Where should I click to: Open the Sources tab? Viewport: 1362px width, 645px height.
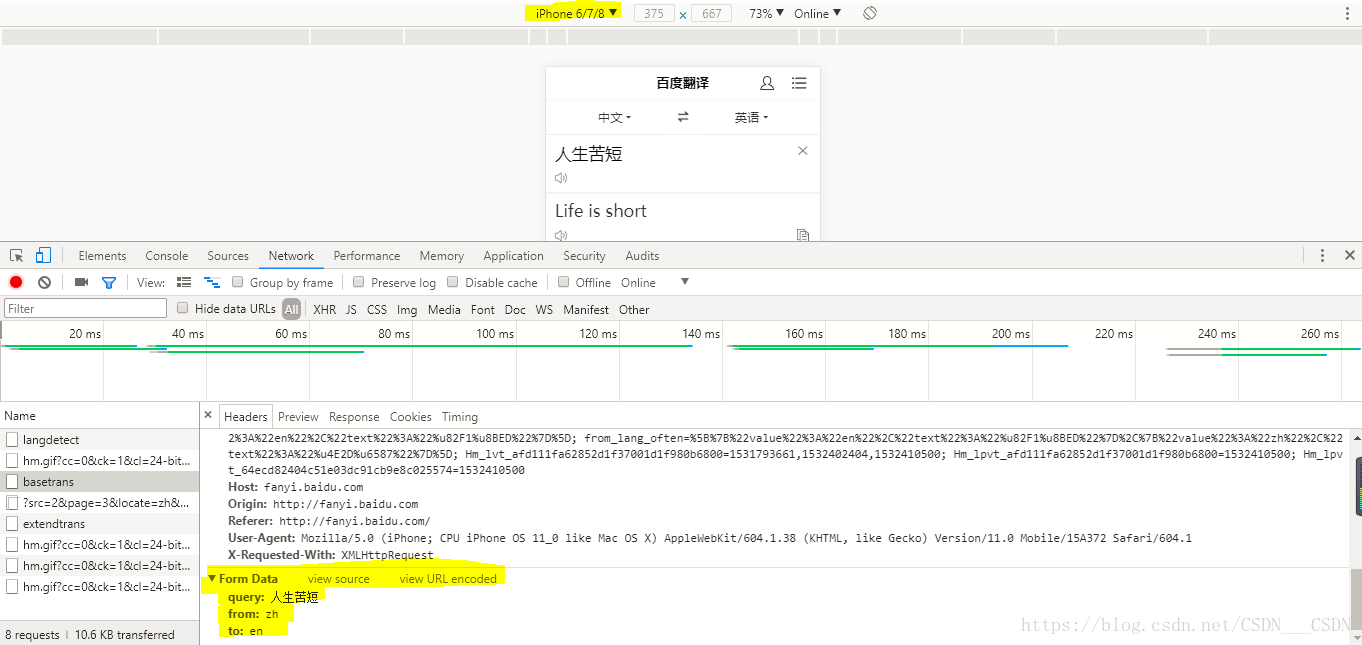click(x=228, y=256)
